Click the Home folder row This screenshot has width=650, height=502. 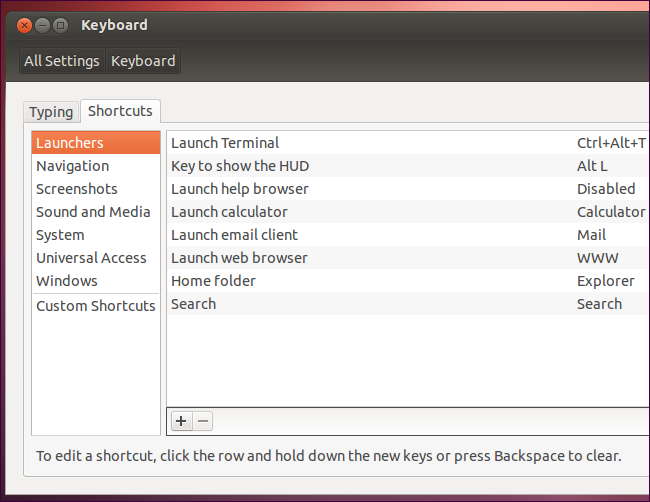[x=408, y=281]
